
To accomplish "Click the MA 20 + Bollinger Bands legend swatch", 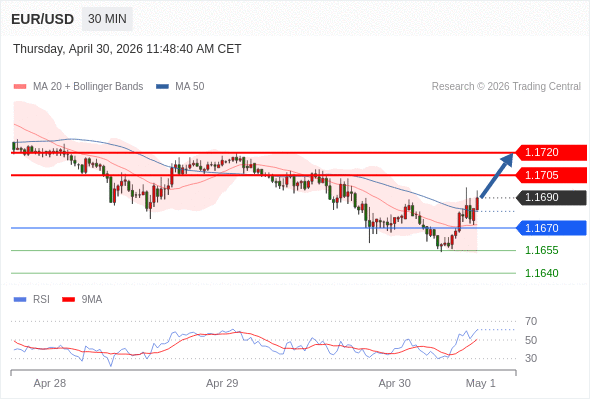I will pyautogui.click(x=20, y=87).
